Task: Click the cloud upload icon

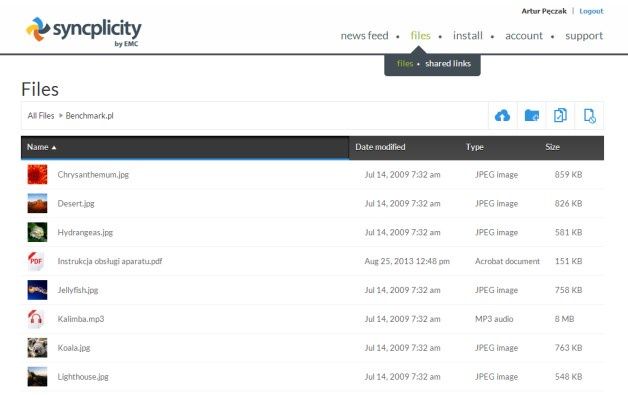Action: (502, 116)
